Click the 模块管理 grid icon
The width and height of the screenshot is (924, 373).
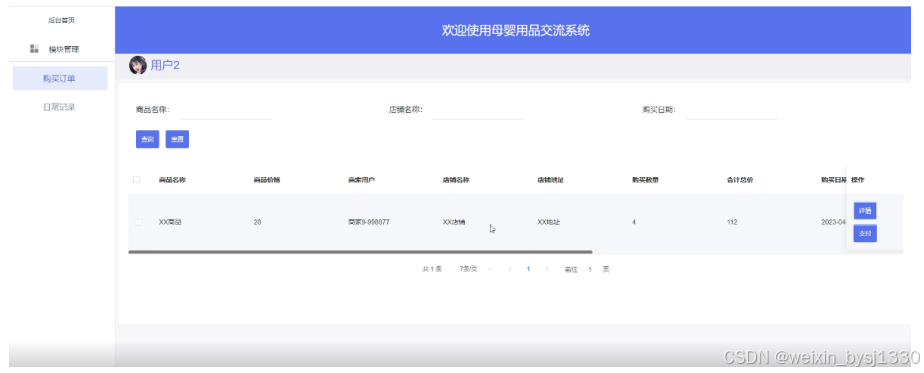pyautogui.click(x=34, y=49)
